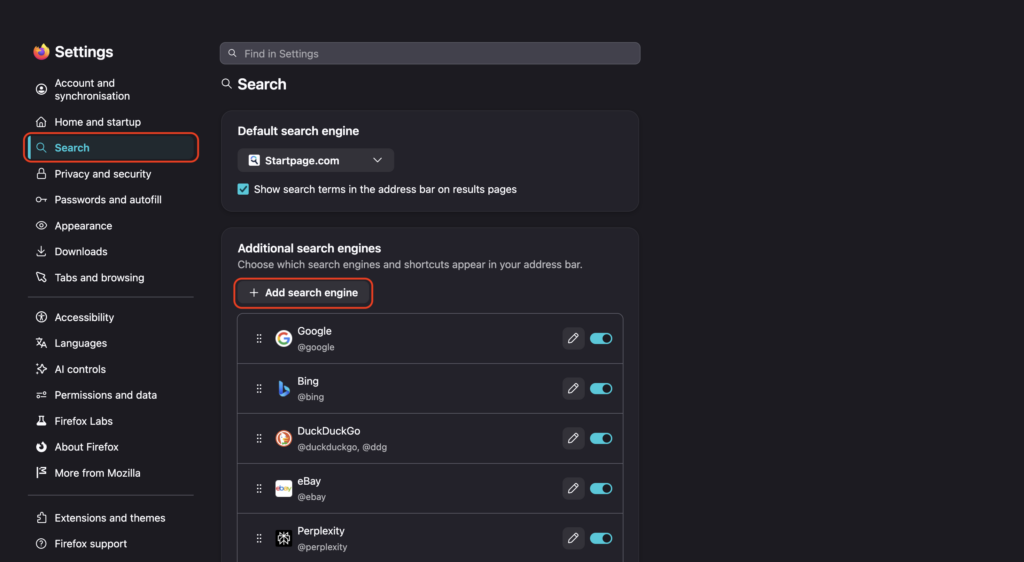Switch off the eBay search engine toggle
This screenshot has width=1024, height=562.
click(x=601, y=488)
